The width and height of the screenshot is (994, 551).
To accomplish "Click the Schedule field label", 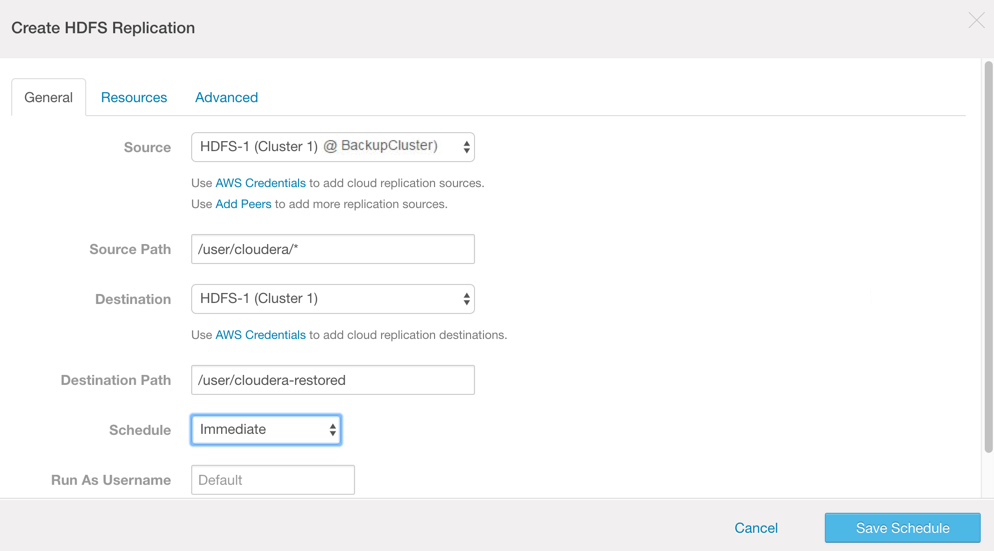I will pyautogui.click(x=140, y=430).
